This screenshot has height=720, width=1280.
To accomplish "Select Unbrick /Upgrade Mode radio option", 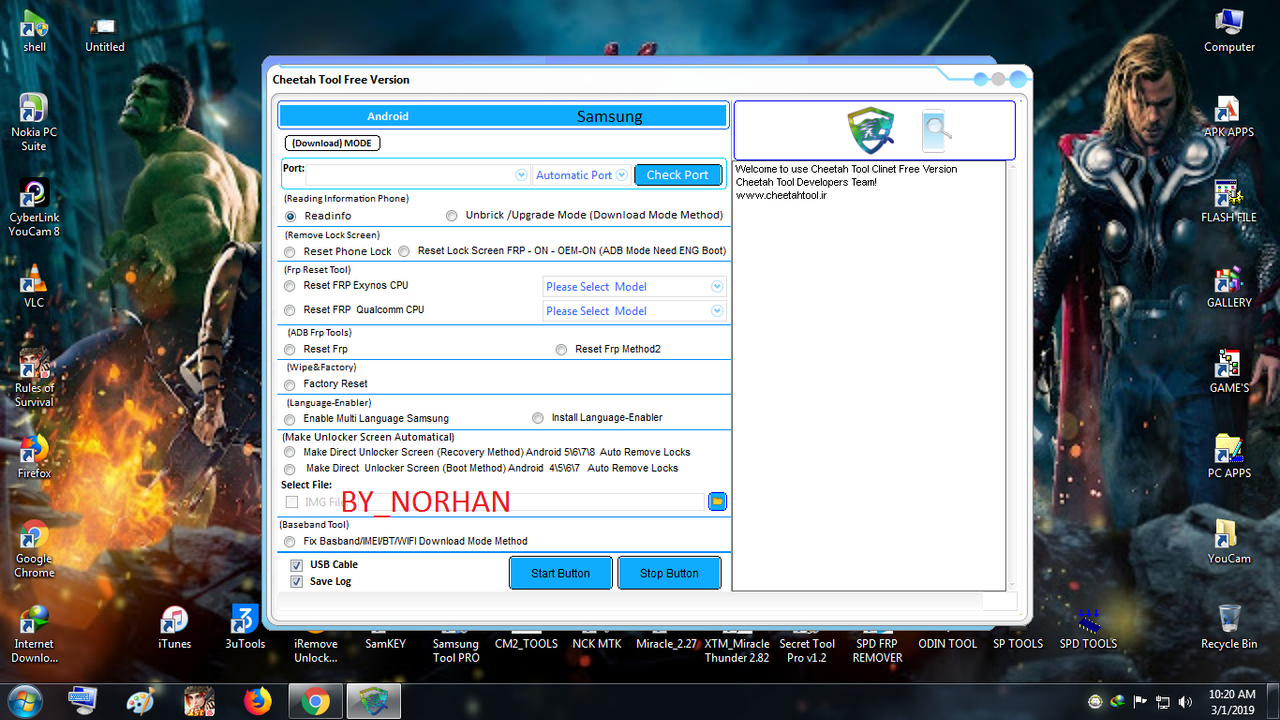I will [x=452, y=215].
